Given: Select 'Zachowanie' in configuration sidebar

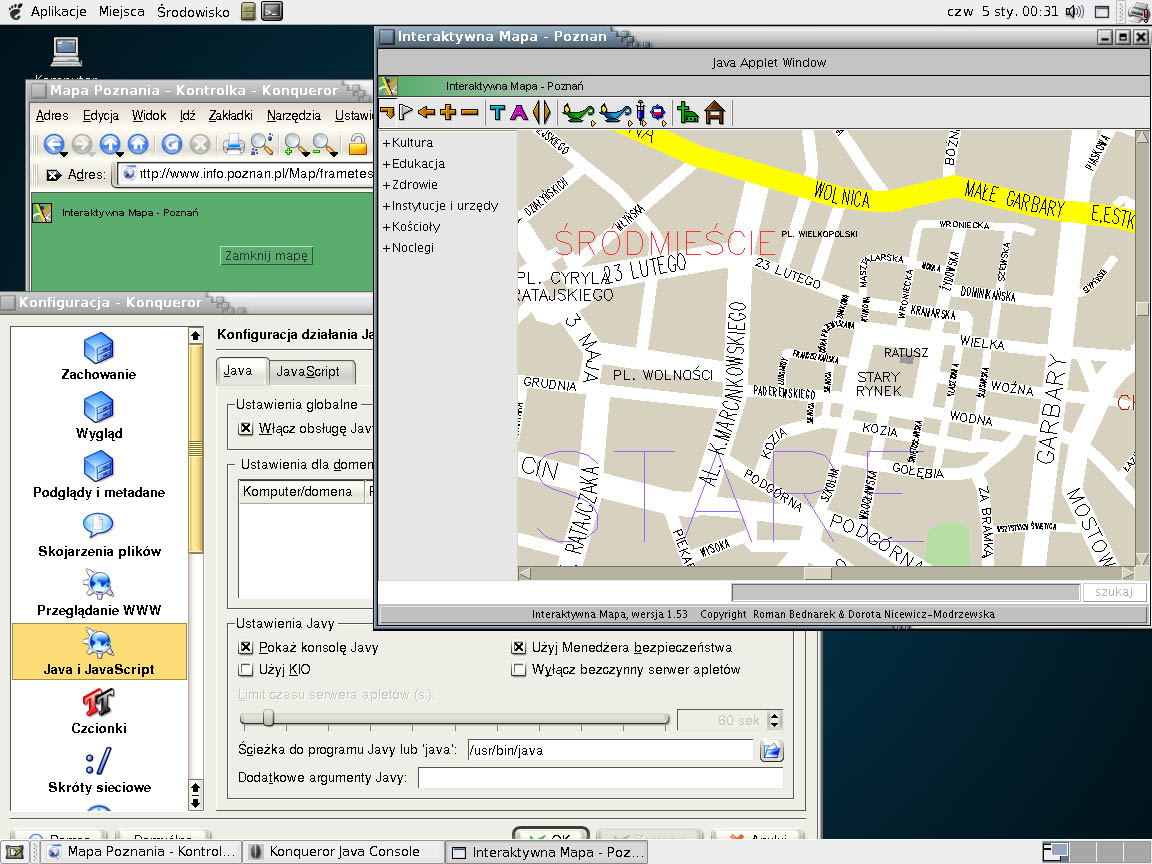Looking at the screenshot, I should [98, 357].
